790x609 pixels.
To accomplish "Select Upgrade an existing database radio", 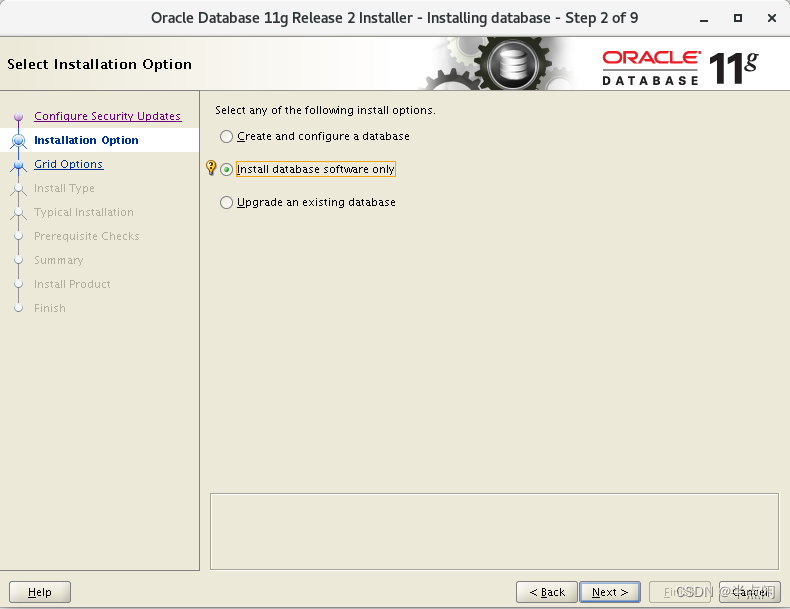I will pyautogui.click(x=226, y=202).
